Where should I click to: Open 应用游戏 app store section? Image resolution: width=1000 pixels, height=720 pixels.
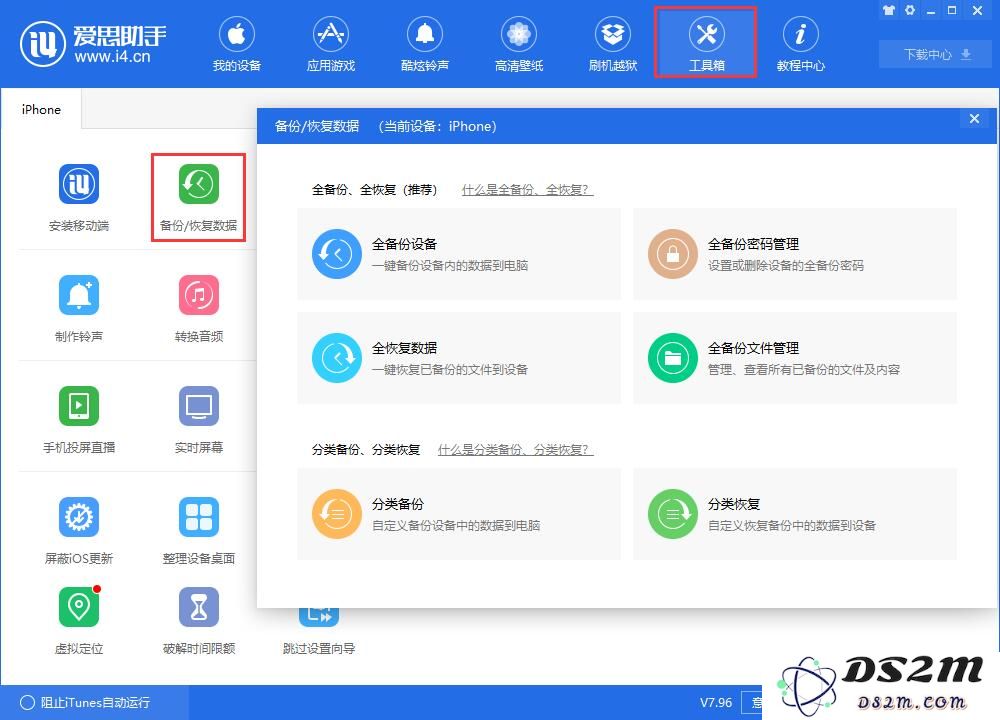click(x=330, y=44)
